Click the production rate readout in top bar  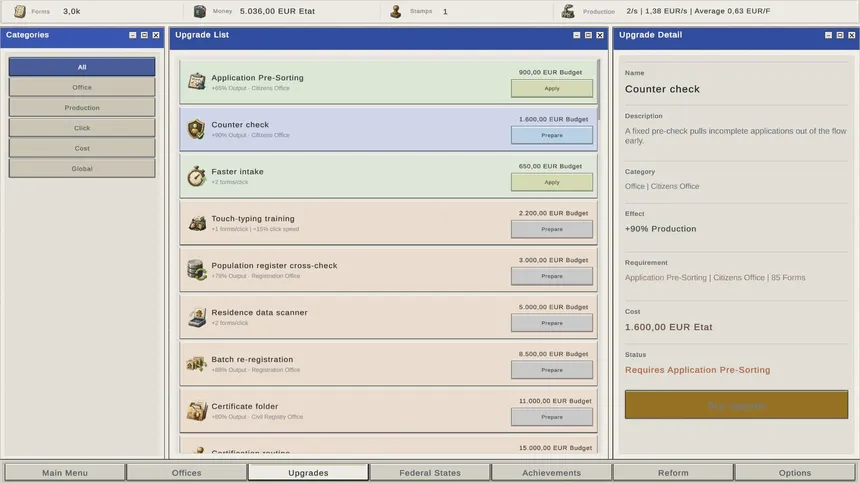coord(698,11)
